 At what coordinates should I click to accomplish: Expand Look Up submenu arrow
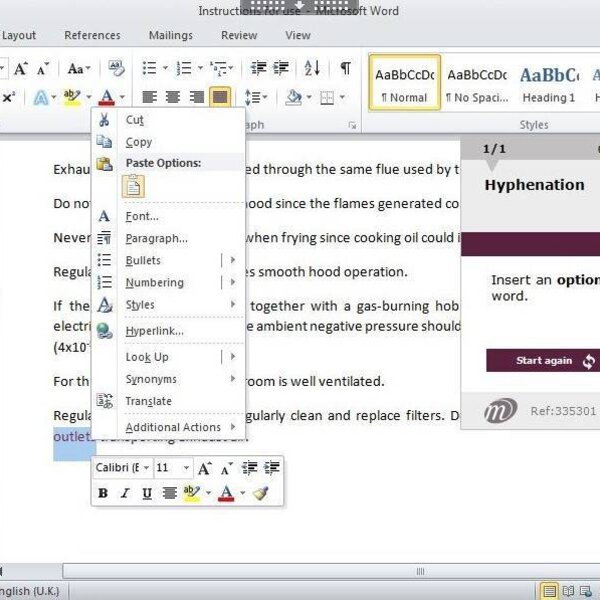(233, 357)
